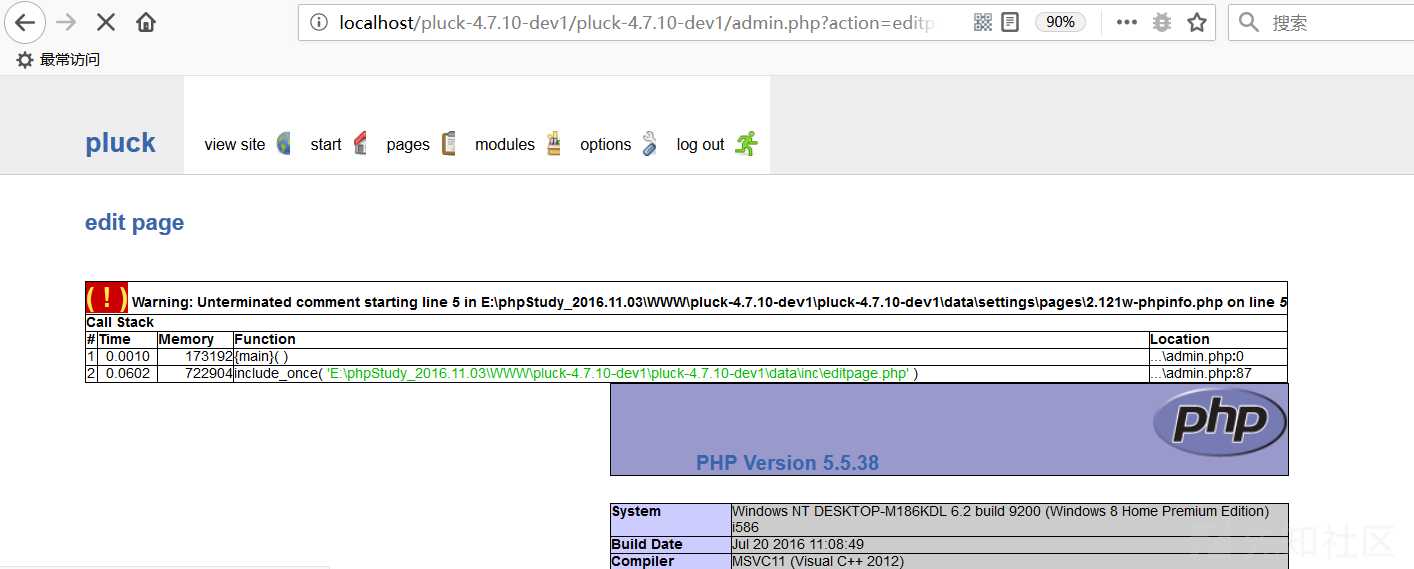Open the modules menu link
The height and width of the screenshot is (569, 1414).
click(x=505, y=144)
